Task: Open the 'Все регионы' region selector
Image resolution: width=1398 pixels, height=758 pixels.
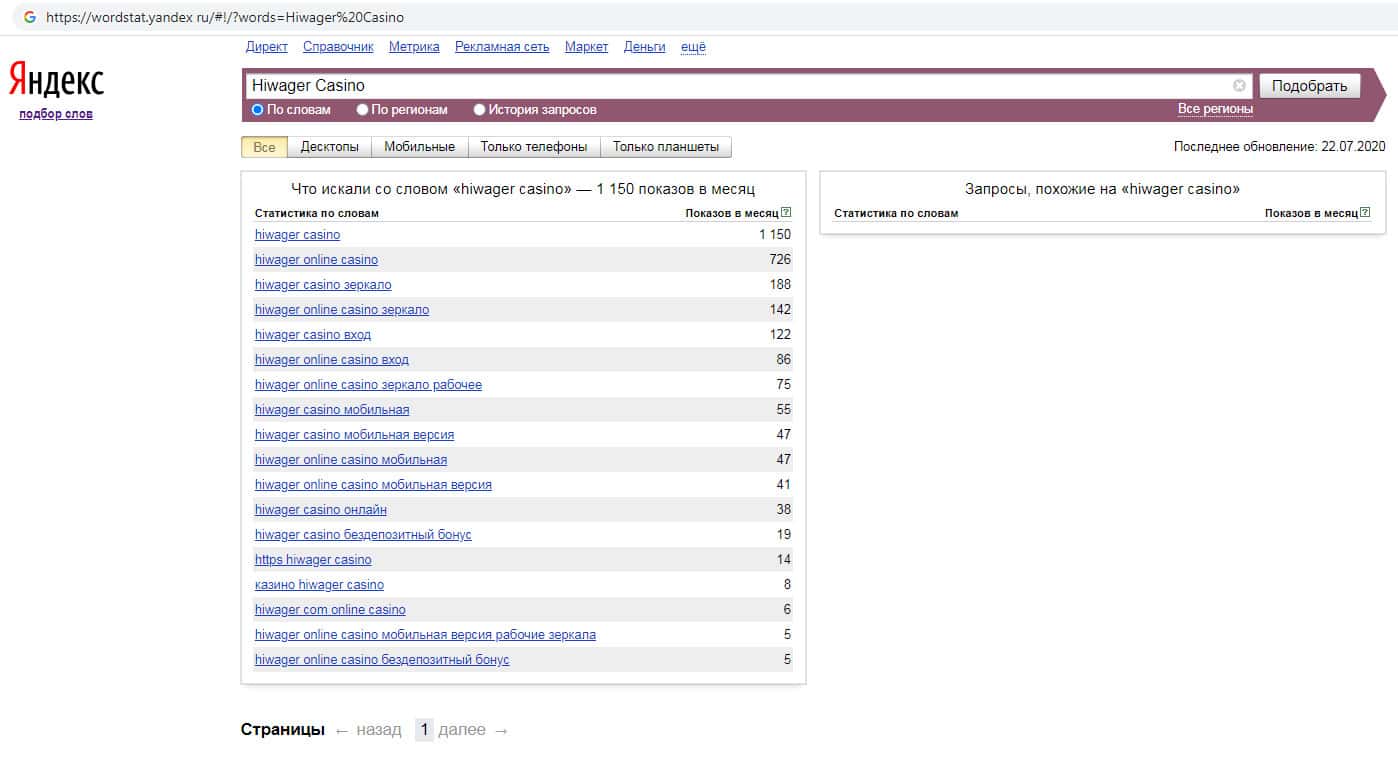Action: click(x=1215, y=109)
